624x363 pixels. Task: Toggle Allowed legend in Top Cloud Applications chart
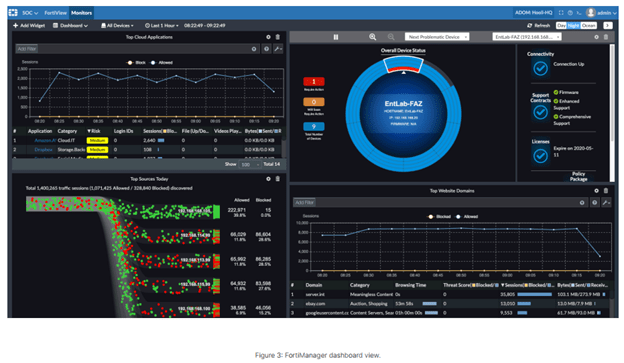[x=162, y=62]
